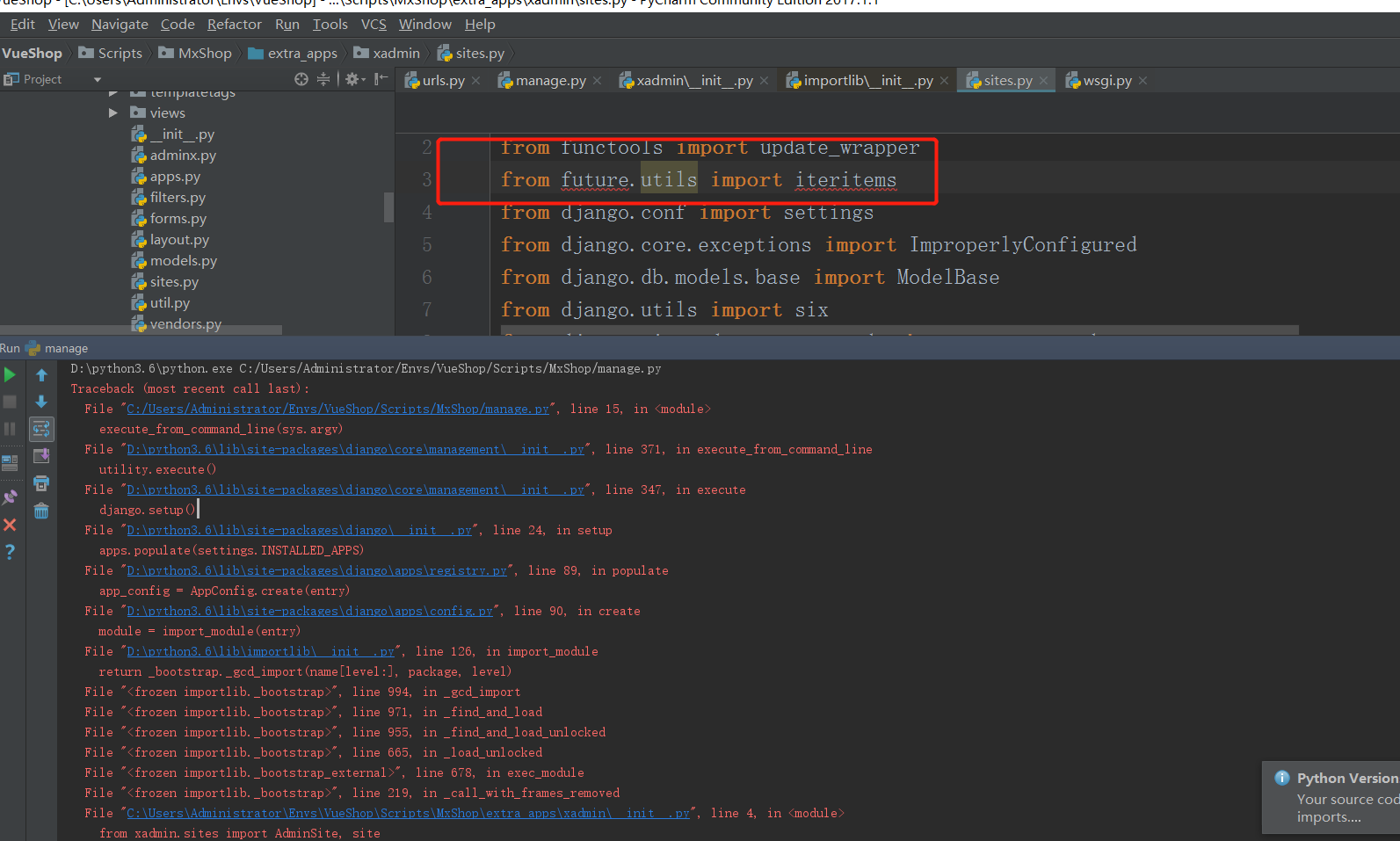Select util.py in the project tree
The image size is (1400, 841).
pos(170,303)
